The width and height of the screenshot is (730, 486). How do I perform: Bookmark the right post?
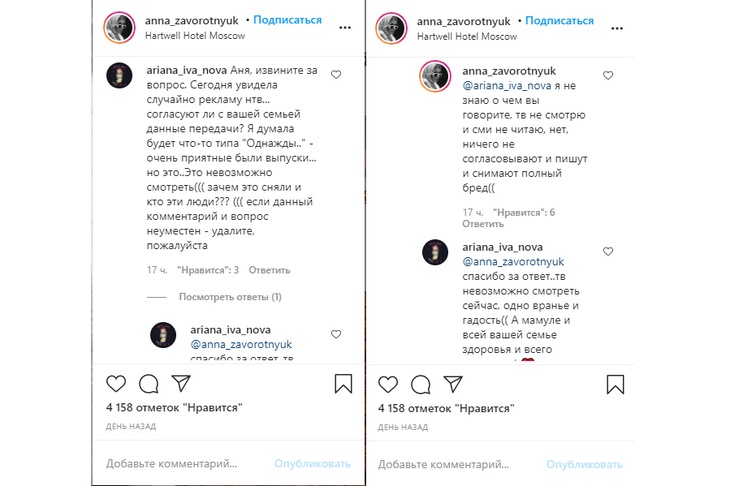coord(615,384)
